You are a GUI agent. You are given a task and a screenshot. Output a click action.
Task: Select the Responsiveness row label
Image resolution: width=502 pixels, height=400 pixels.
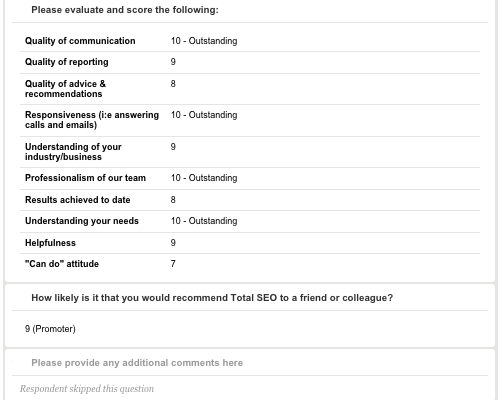(92, 120)
